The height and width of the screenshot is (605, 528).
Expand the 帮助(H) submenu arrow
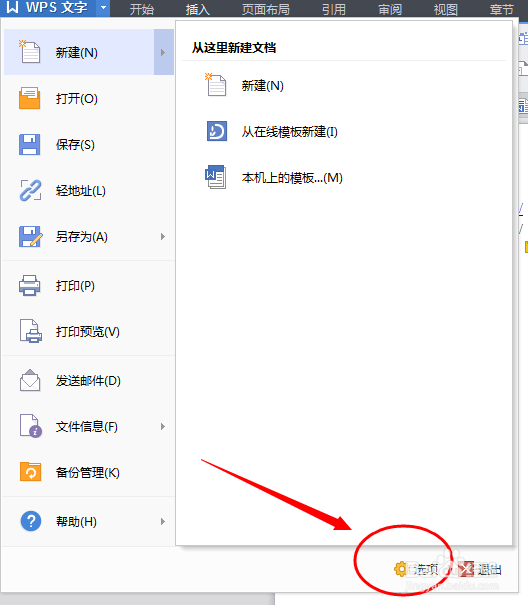(163, 521)
